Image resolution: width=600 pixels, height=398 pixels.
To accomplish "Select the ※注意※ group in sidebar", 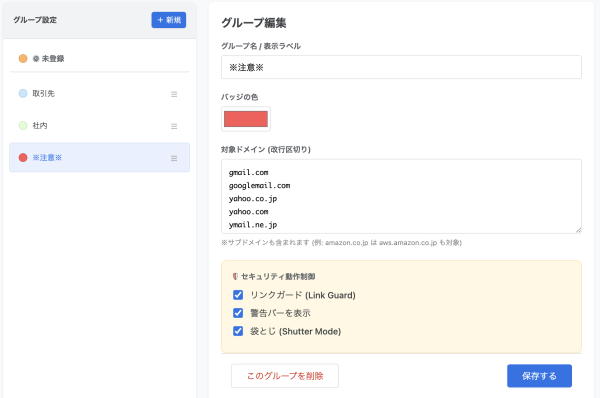I will click(99, 157).
